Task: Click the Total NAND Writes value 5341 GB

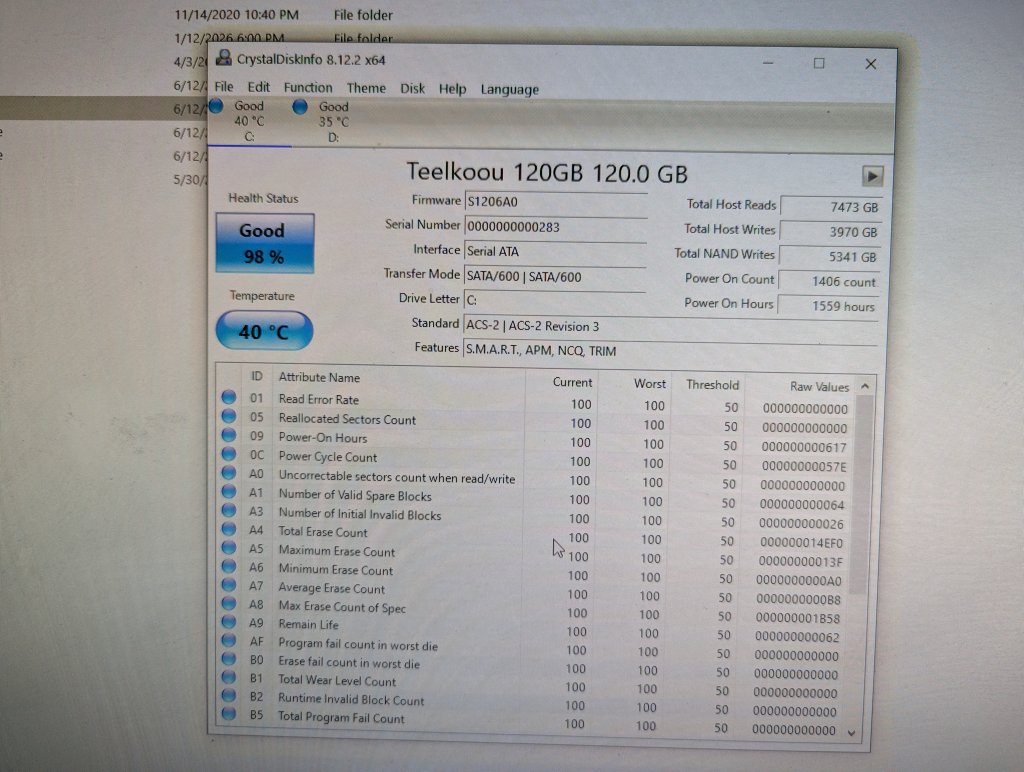Action: point(829,256)
